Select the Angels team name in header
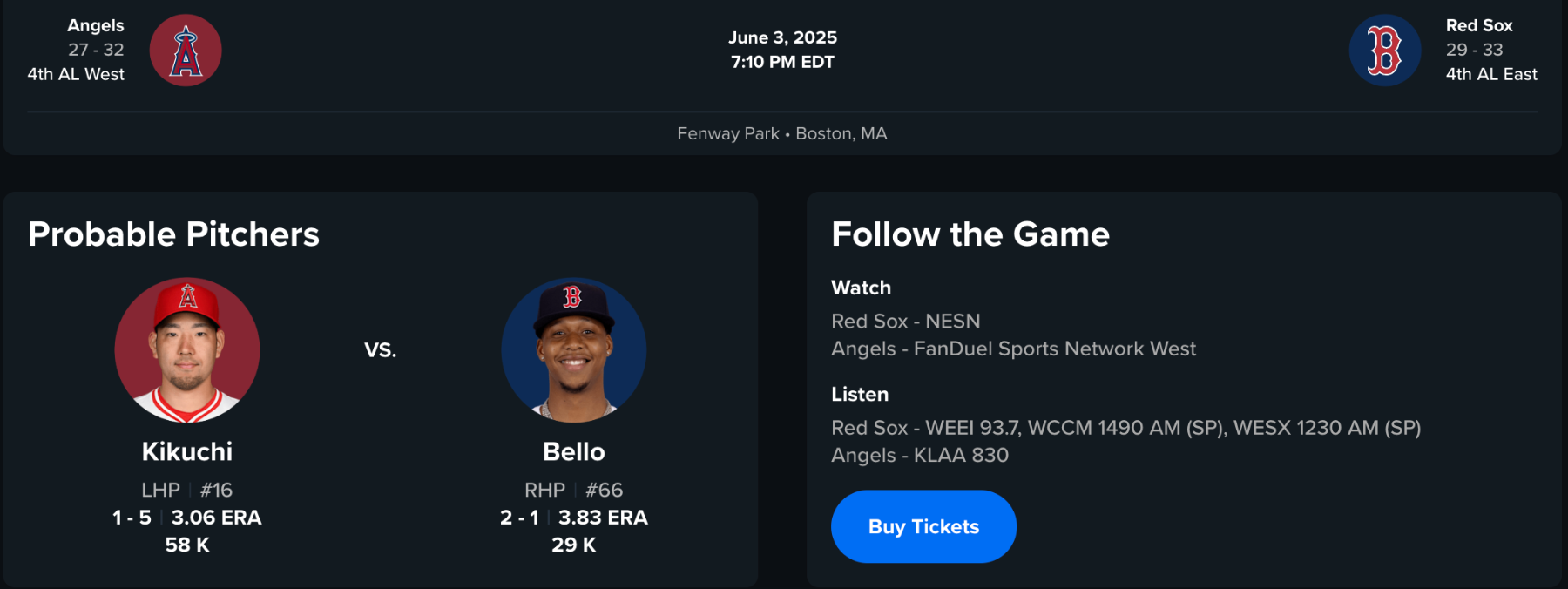Screen dimensions: 1568x589 pos(96,25)
